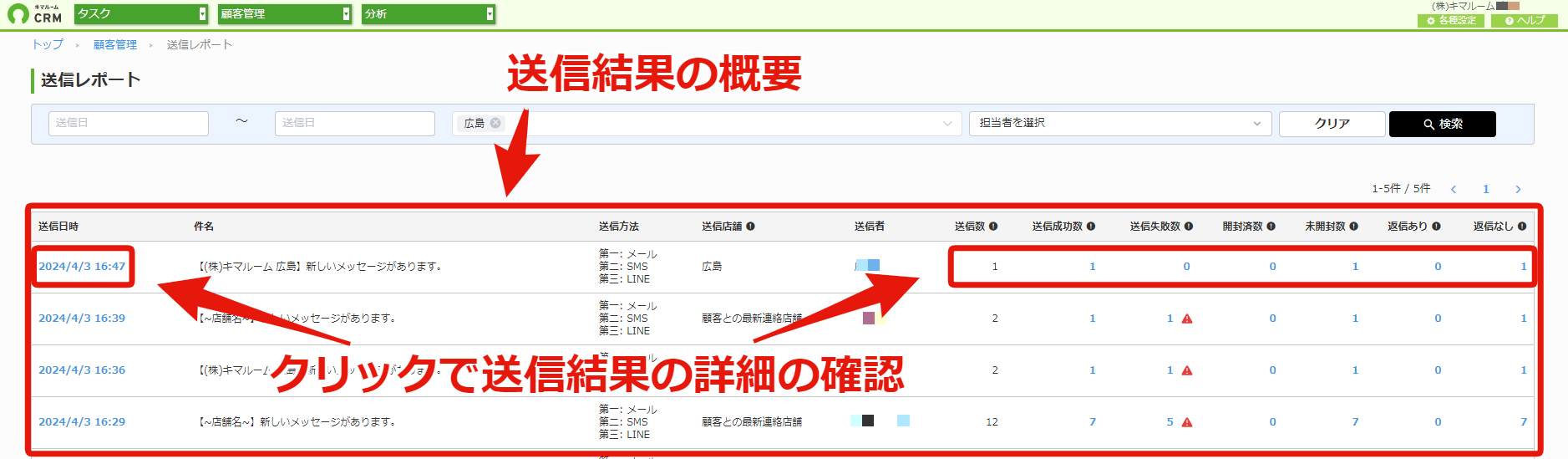Open report dated 2024/4/3 16:36

82,370
